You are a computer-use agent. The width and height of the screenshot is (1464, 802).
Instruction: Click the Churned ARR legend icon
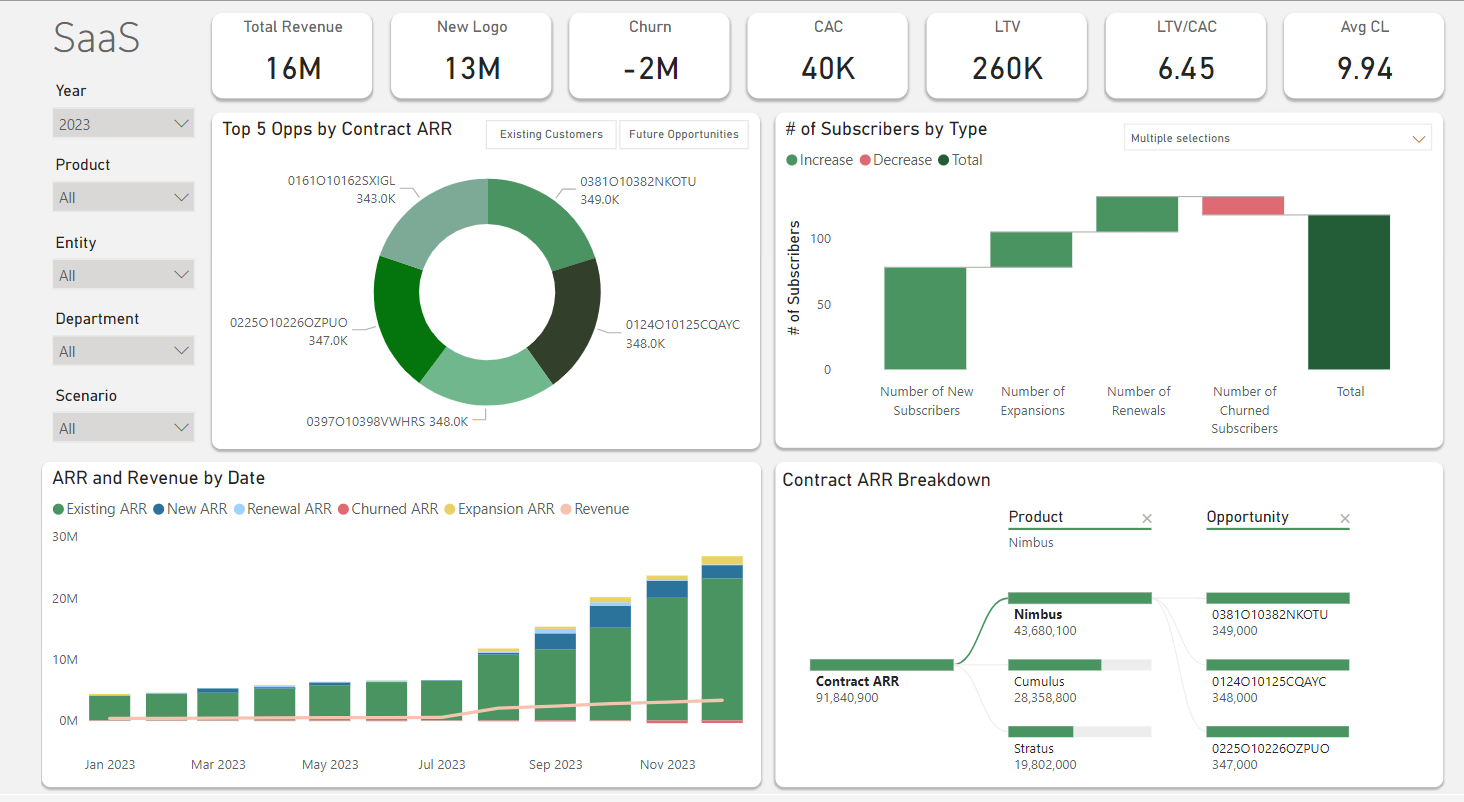point(344,509)
